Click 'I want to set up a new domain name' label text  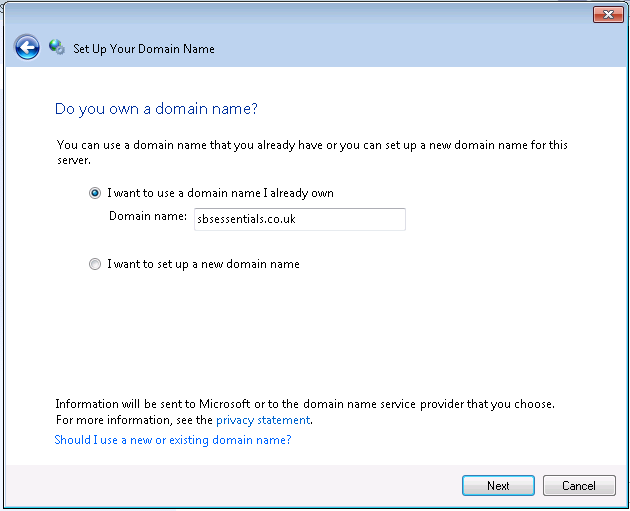point(203,265)
